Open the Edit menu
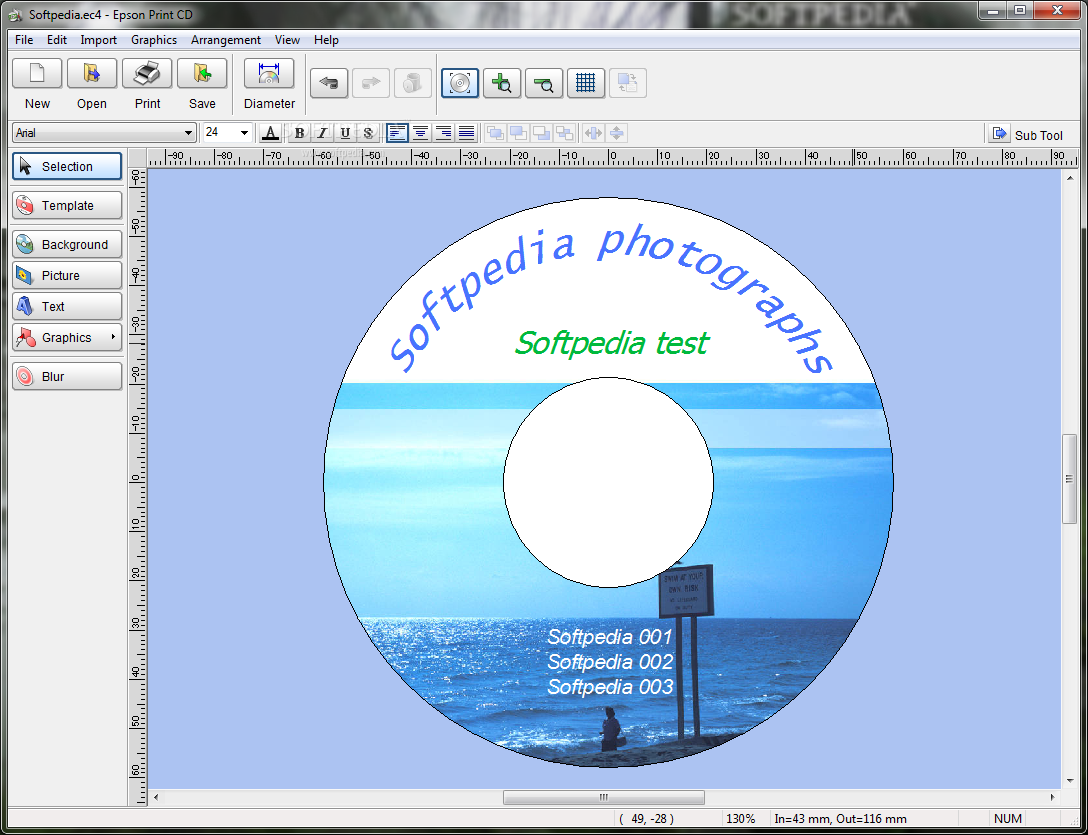This screenshot has width=1088, height=835. pos(57,40)
